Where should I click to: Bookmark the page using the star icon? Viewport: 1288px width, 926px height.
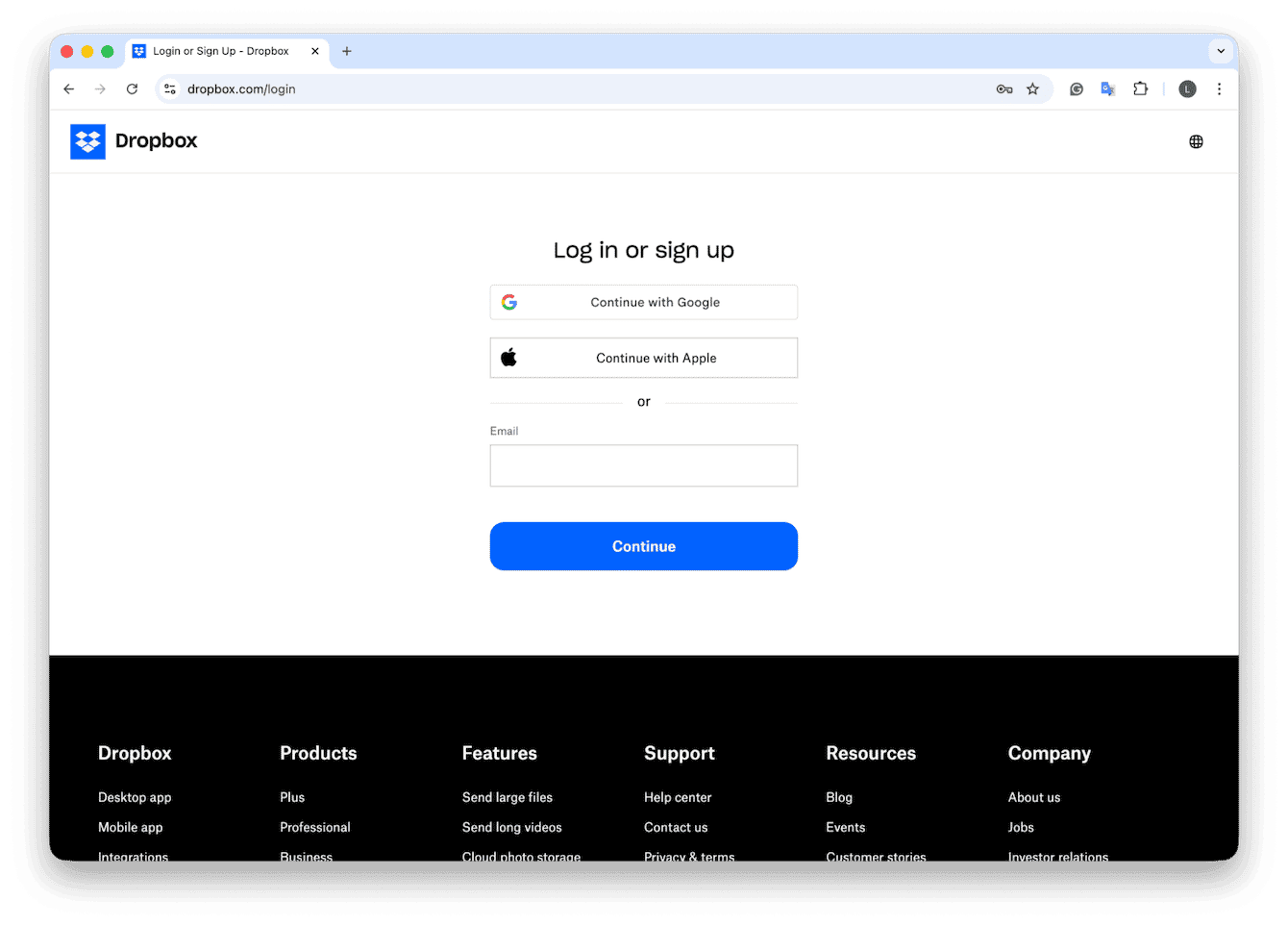pos(1033,88)
